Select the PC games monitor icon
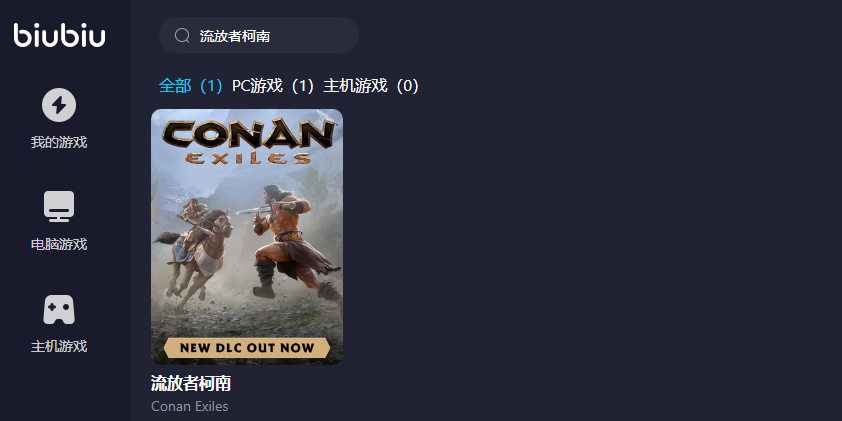This screenshot has height=421, width=842. point(59,207)
